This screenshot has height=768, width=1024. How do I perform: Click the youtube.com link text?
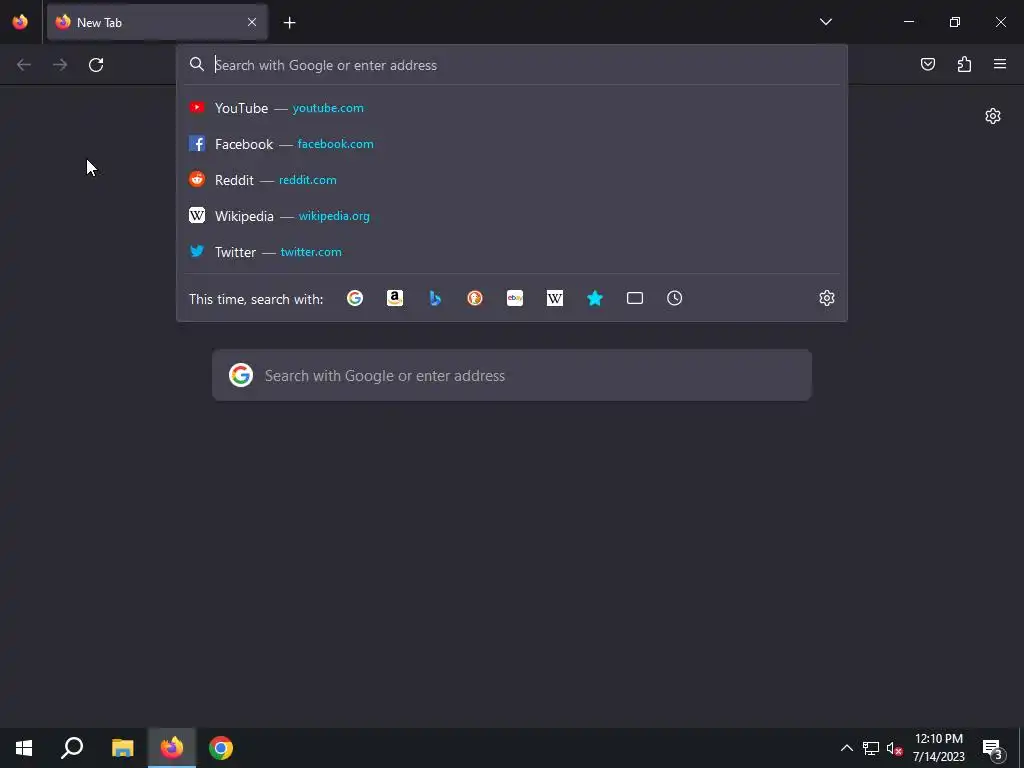point(328,108)
